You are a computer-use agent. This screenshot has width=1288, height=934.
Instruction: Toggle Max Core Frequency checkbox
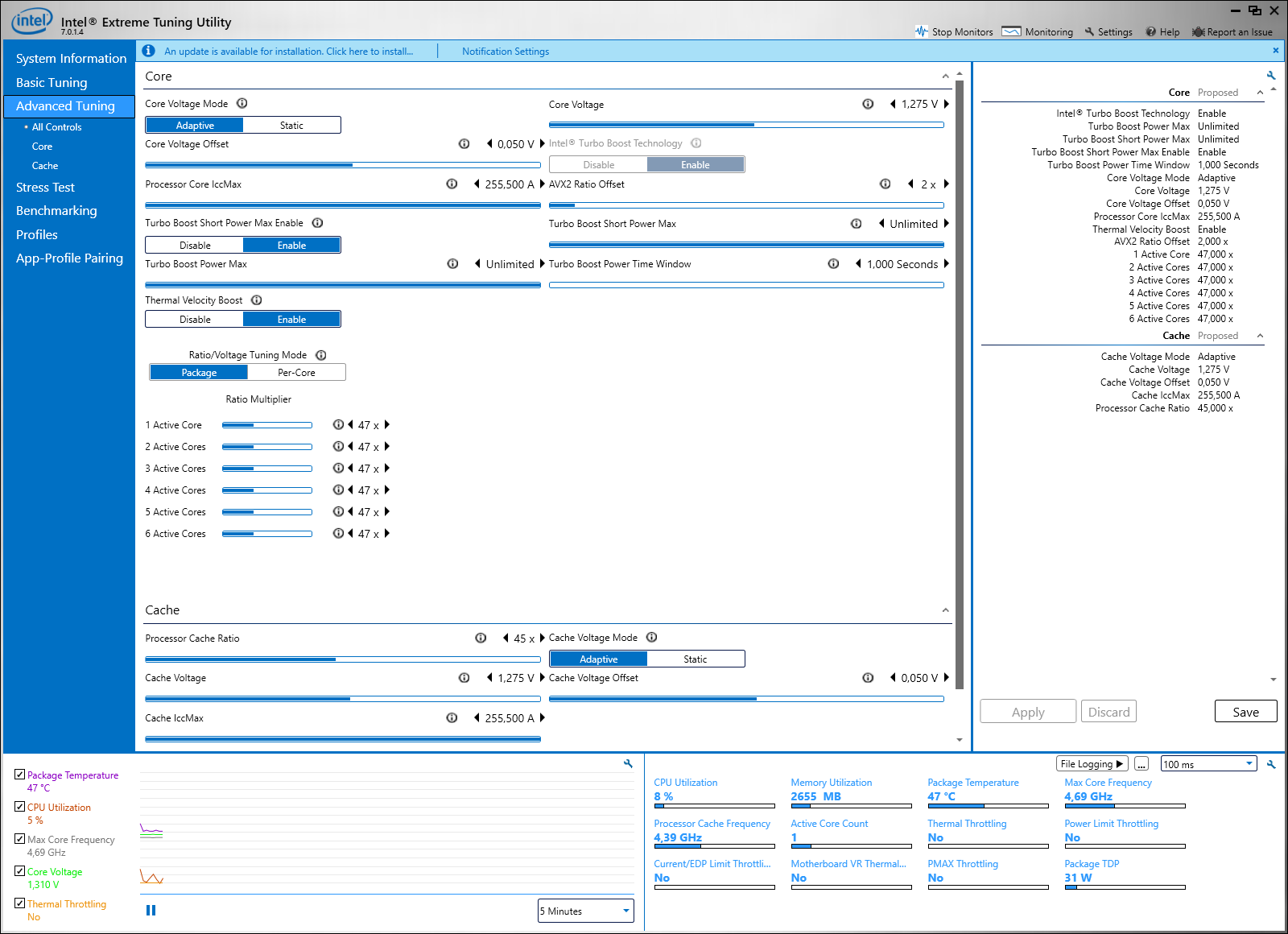point(20,838)
